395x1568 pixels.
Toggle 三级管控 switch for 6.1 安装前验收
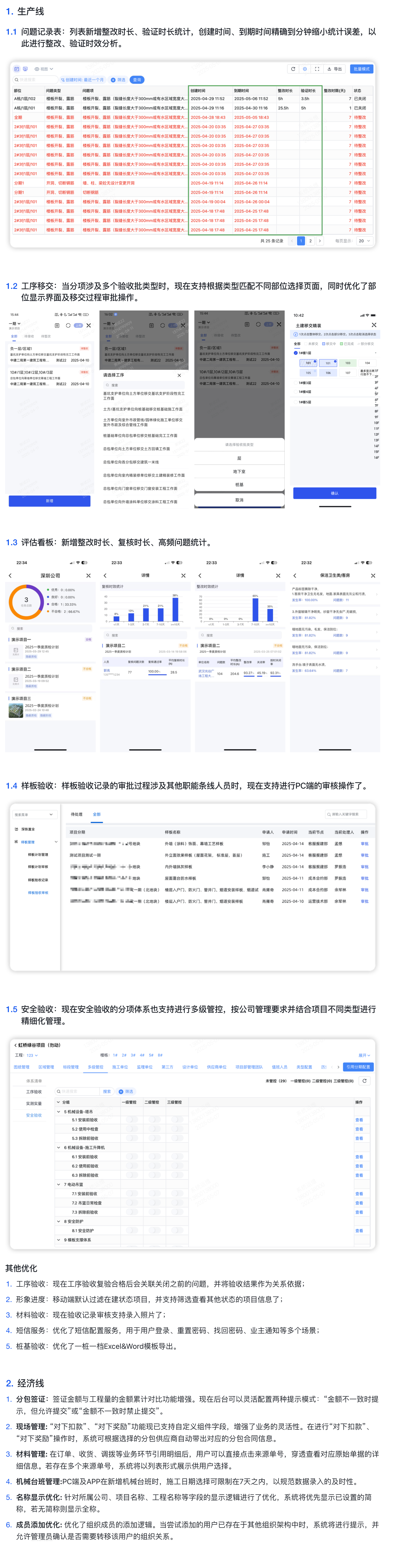tap(178, 1157)
